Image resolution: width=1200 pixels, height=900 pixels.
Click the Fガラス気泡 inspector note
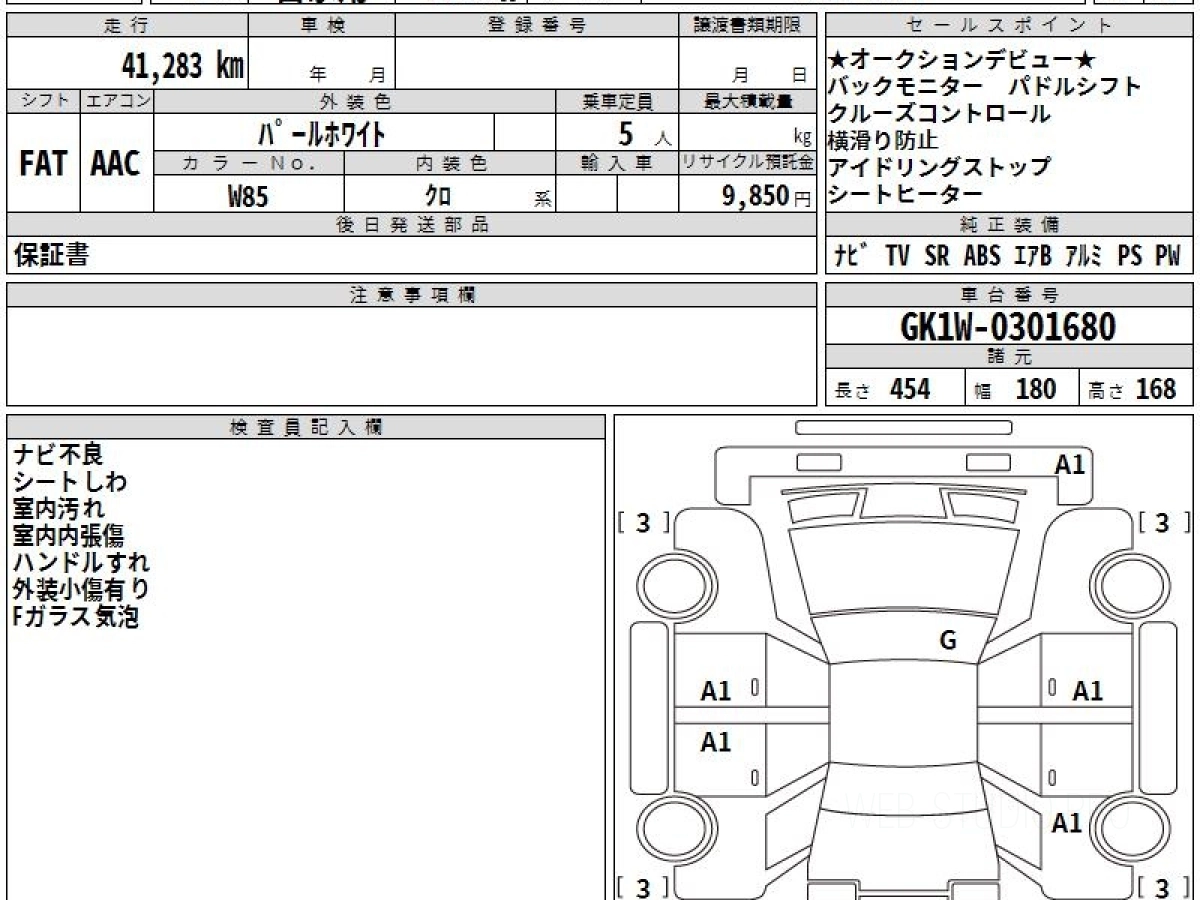coord(76,617)
